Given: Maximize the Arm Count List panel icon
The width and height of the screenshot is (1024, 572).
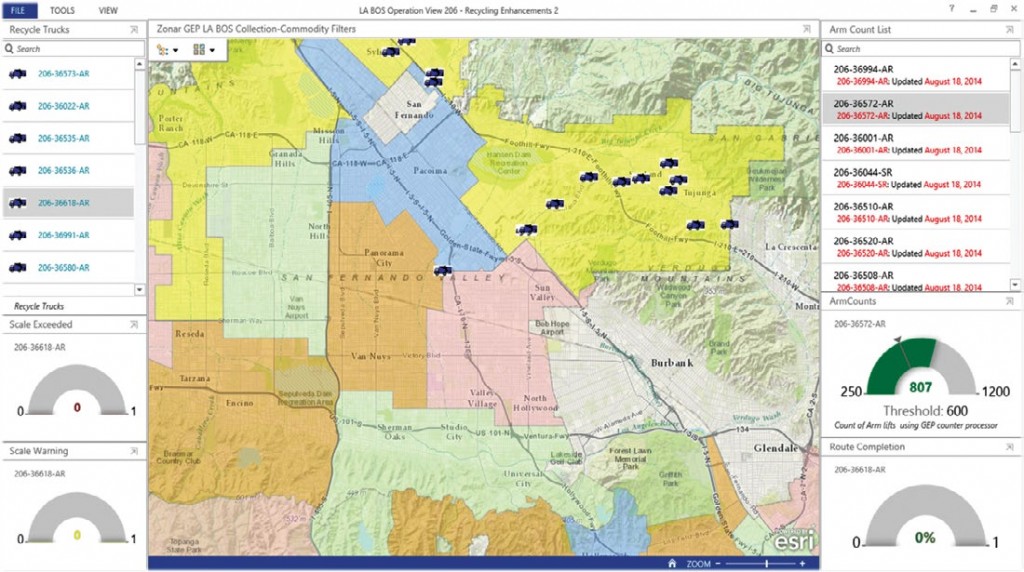Looking at the screenshot, I should tap(1010, 29).
